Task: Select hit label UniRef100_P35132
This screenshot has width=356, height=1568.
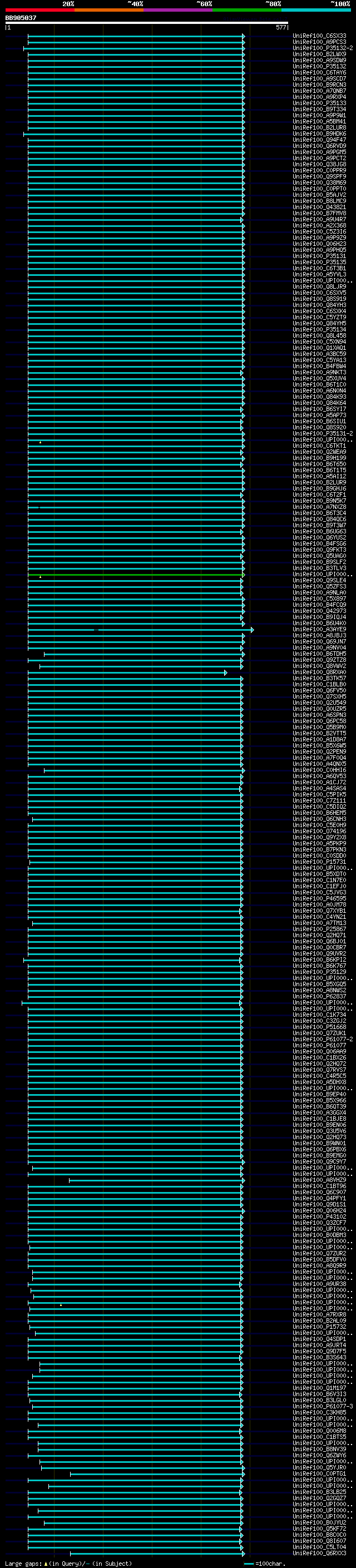Action: pos(319,66)
